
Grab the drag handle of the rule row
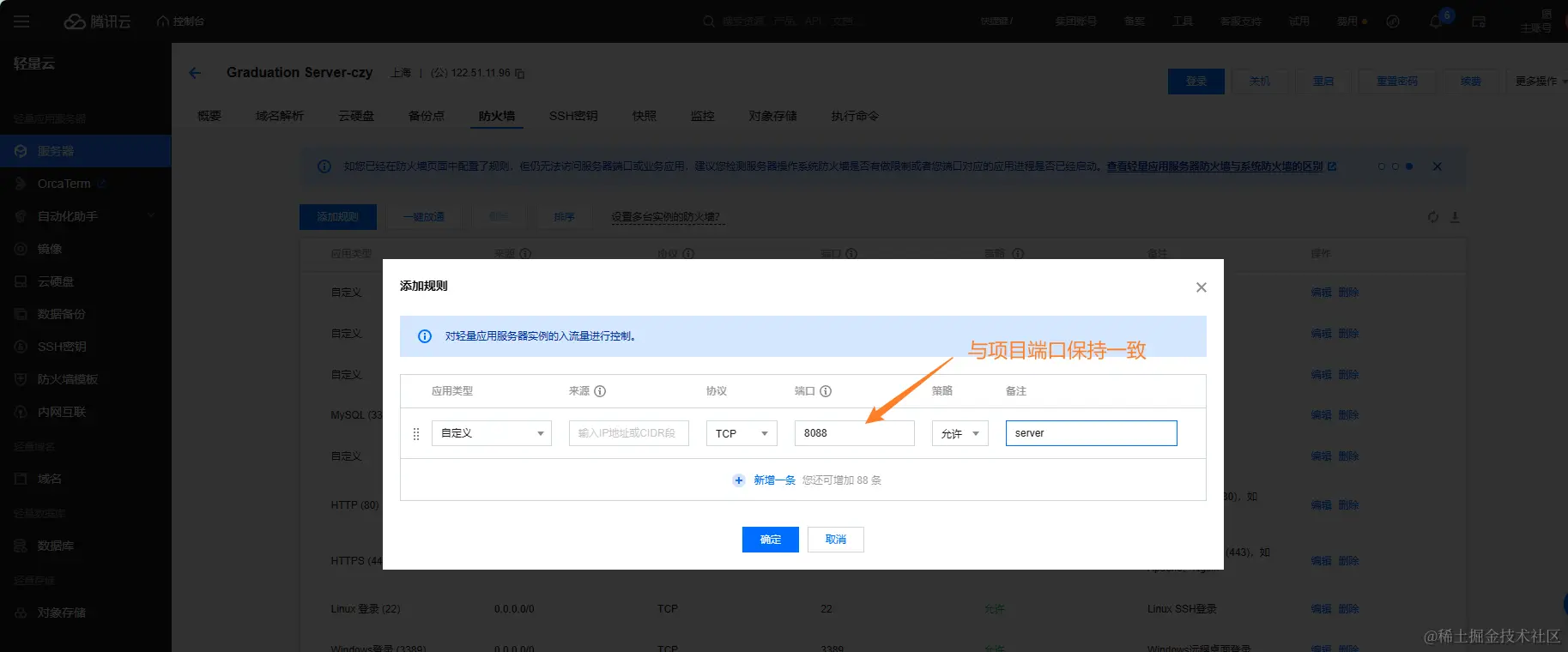(416, 434)
